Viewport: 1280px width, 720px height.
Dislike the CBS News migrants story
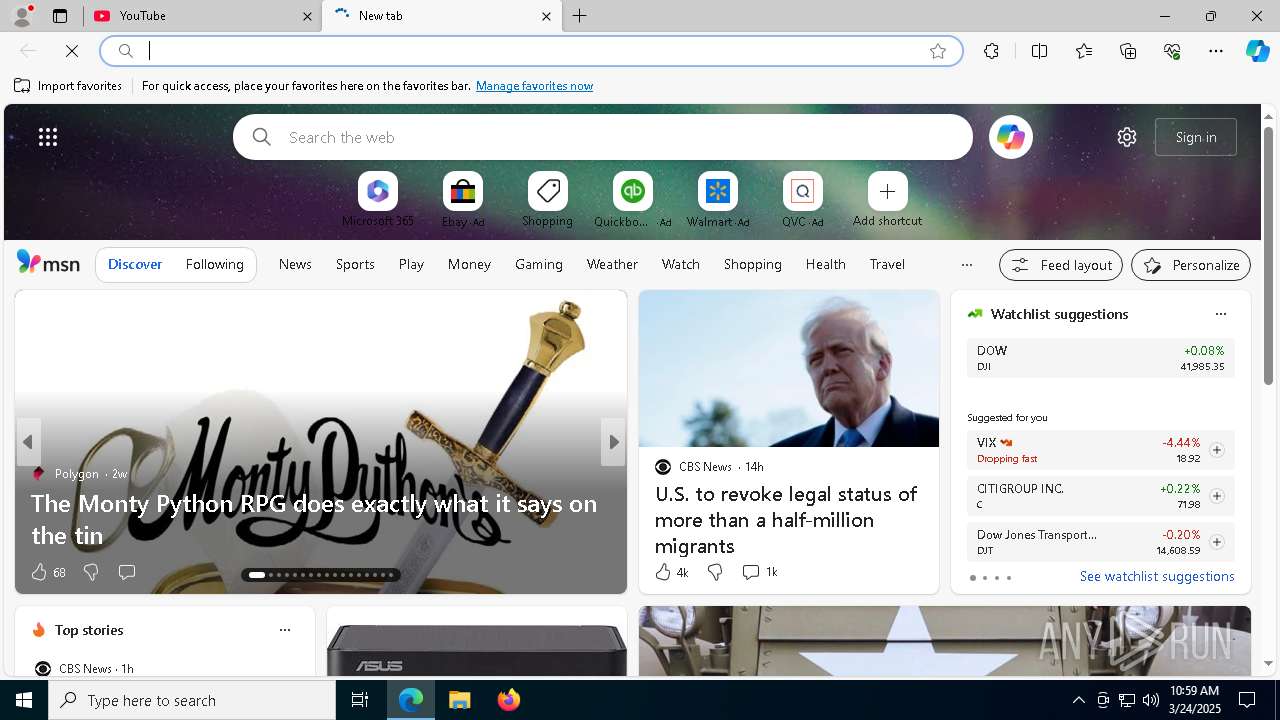[x=715, y=572]
